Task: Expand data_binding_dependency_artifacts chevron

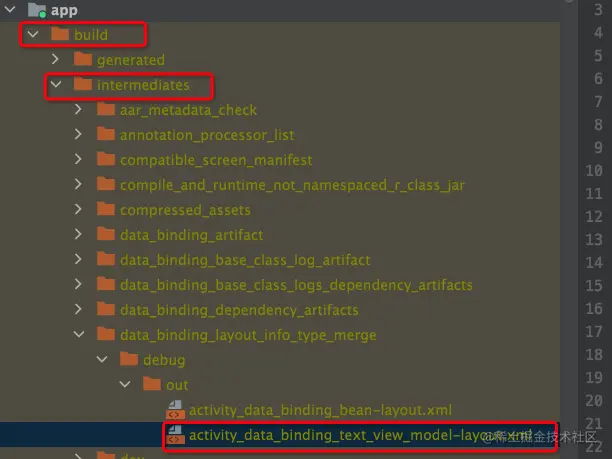Action: click(x=78, y=309)
